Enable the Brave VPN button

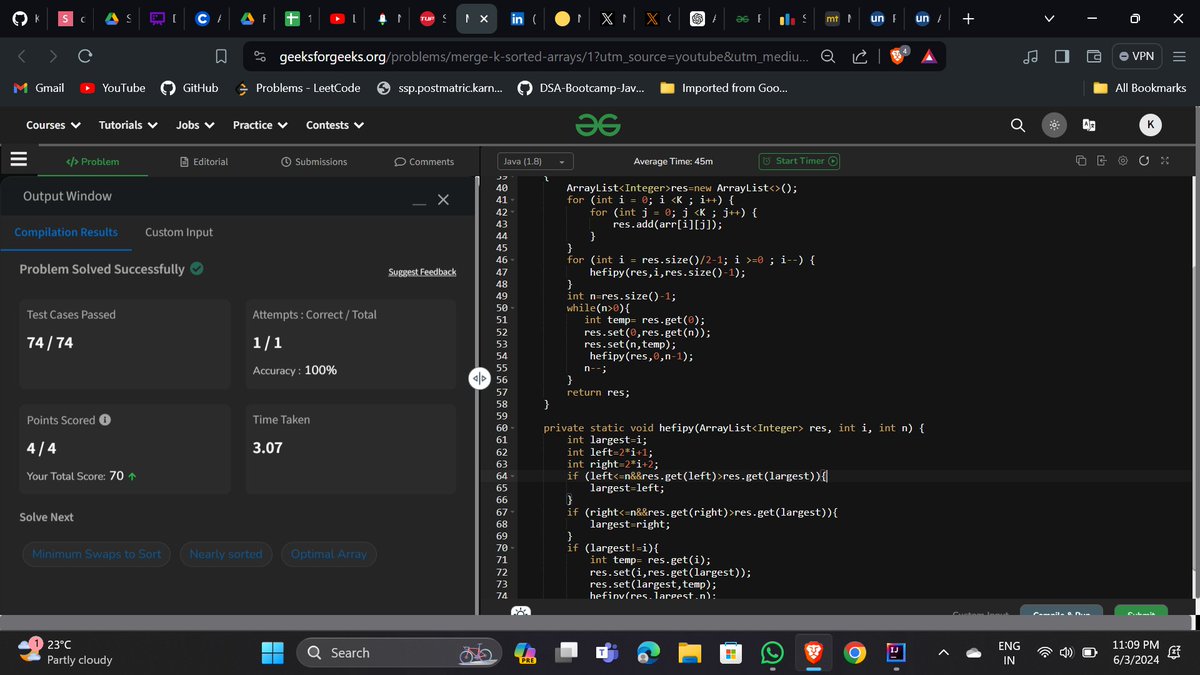tap(1138, 57)
